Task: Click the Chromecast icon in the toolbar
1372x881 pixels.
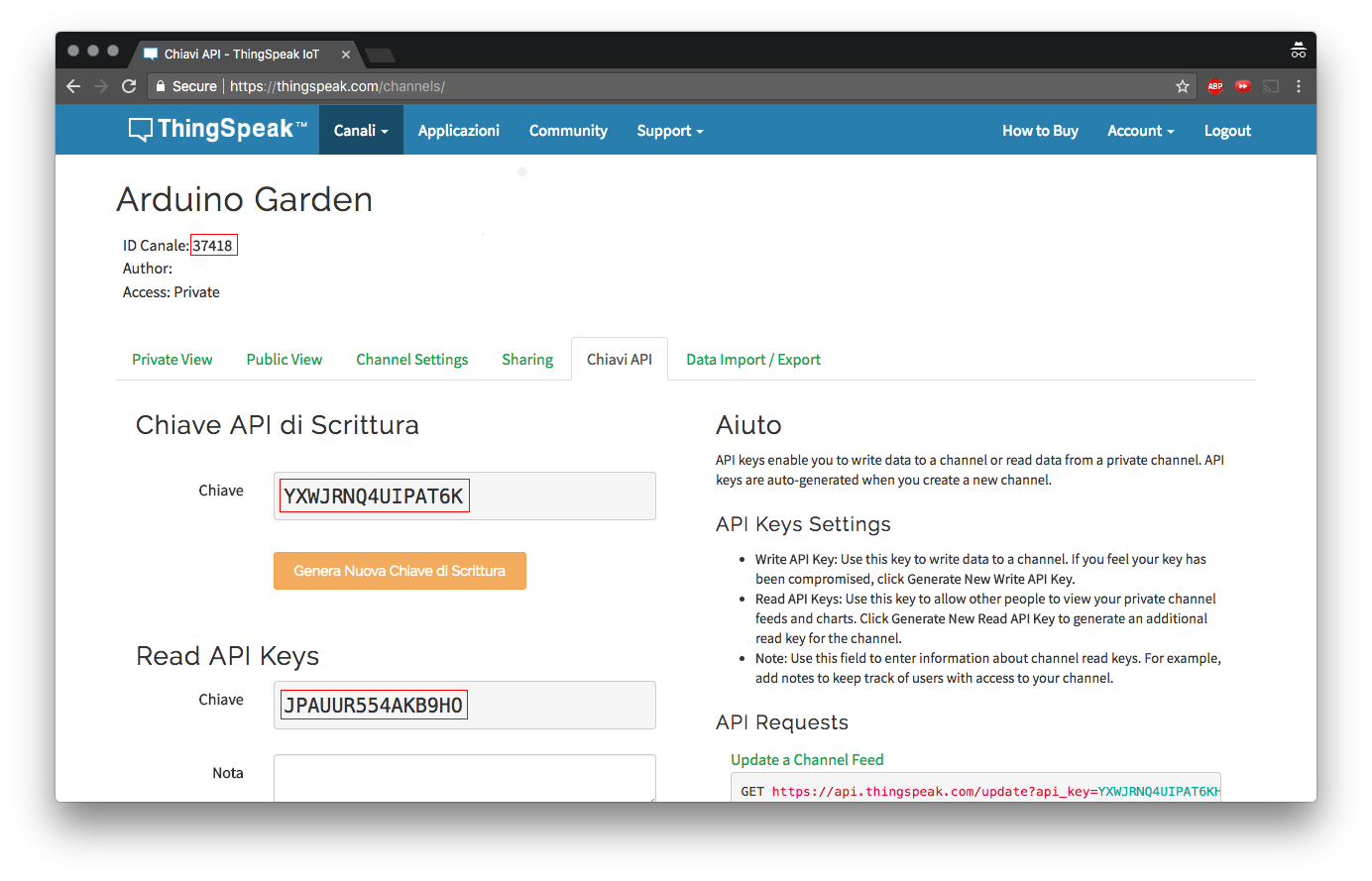Action: pyautogui.click(x=1271, y=86)
